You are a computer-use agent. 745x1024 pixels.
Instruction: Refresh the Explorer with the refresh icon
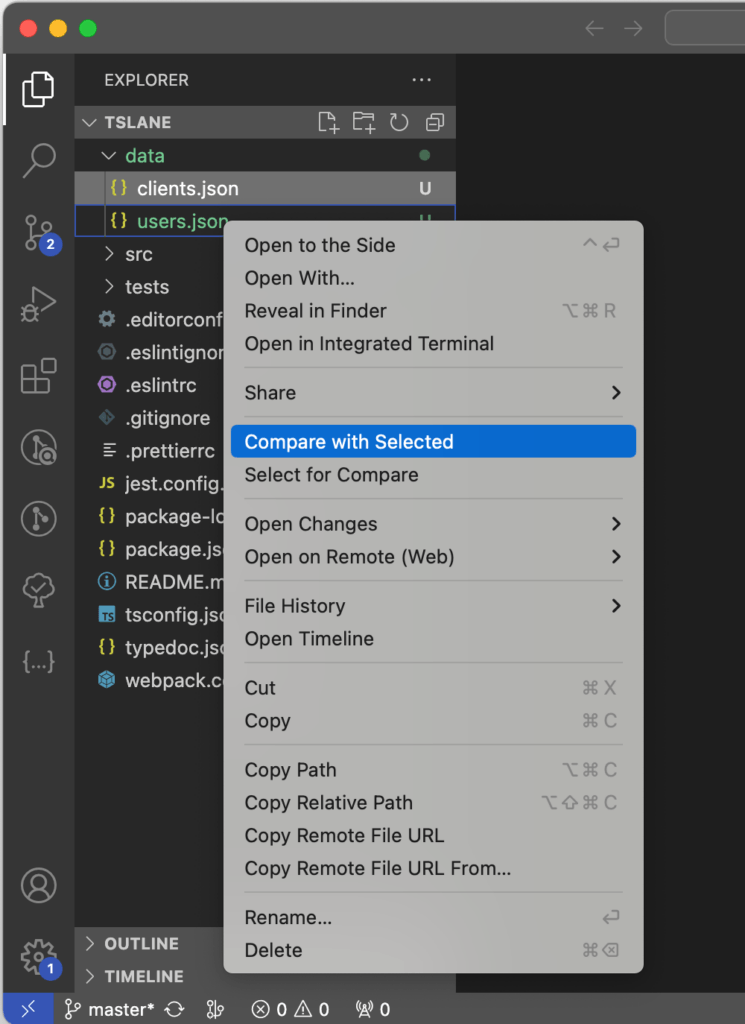[x=399, y=121]
